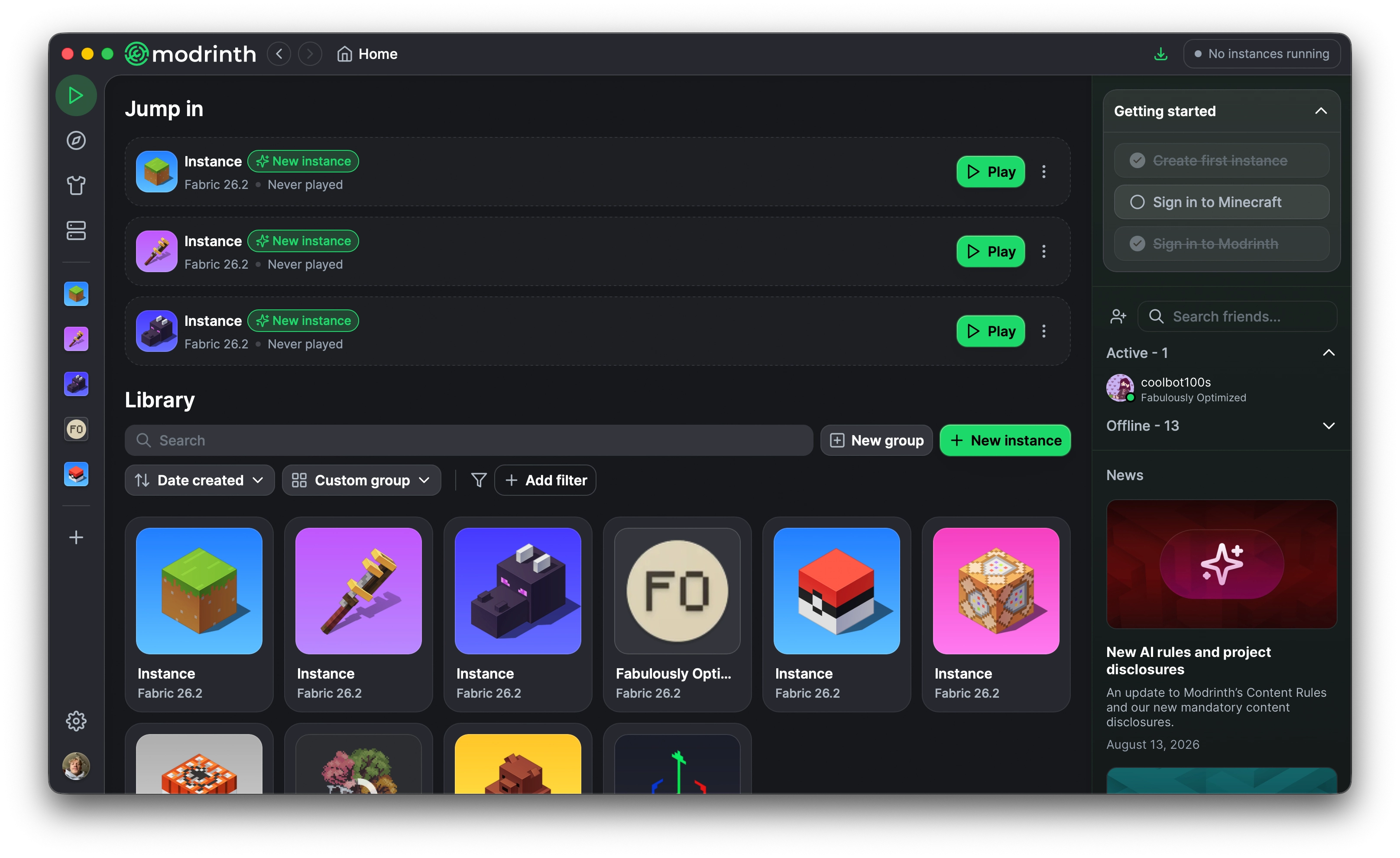Open friend coolbot100s
The image size is (1400, 858).
pos(1222,389)
